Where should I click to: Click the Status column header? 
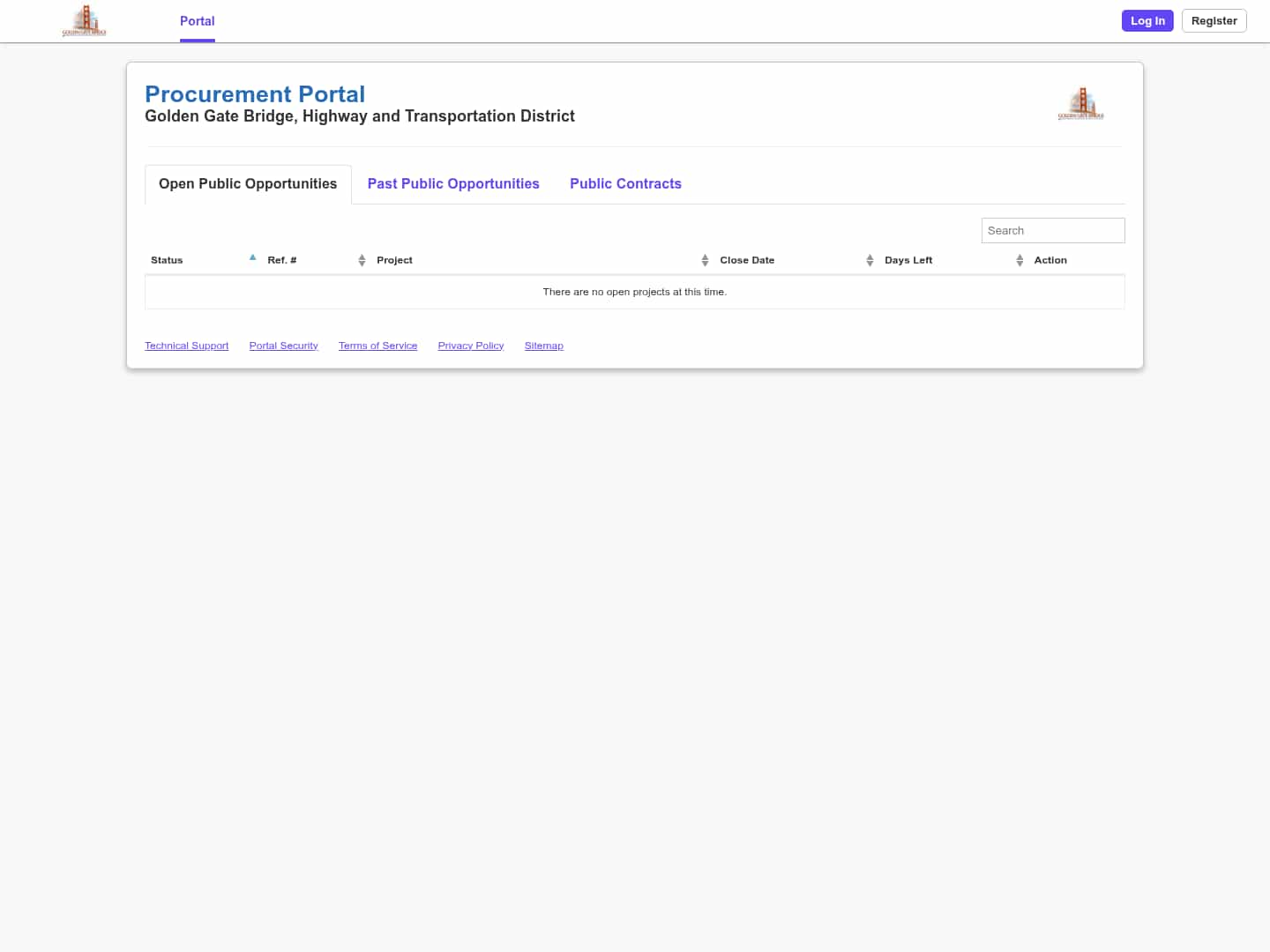point(203,260)
